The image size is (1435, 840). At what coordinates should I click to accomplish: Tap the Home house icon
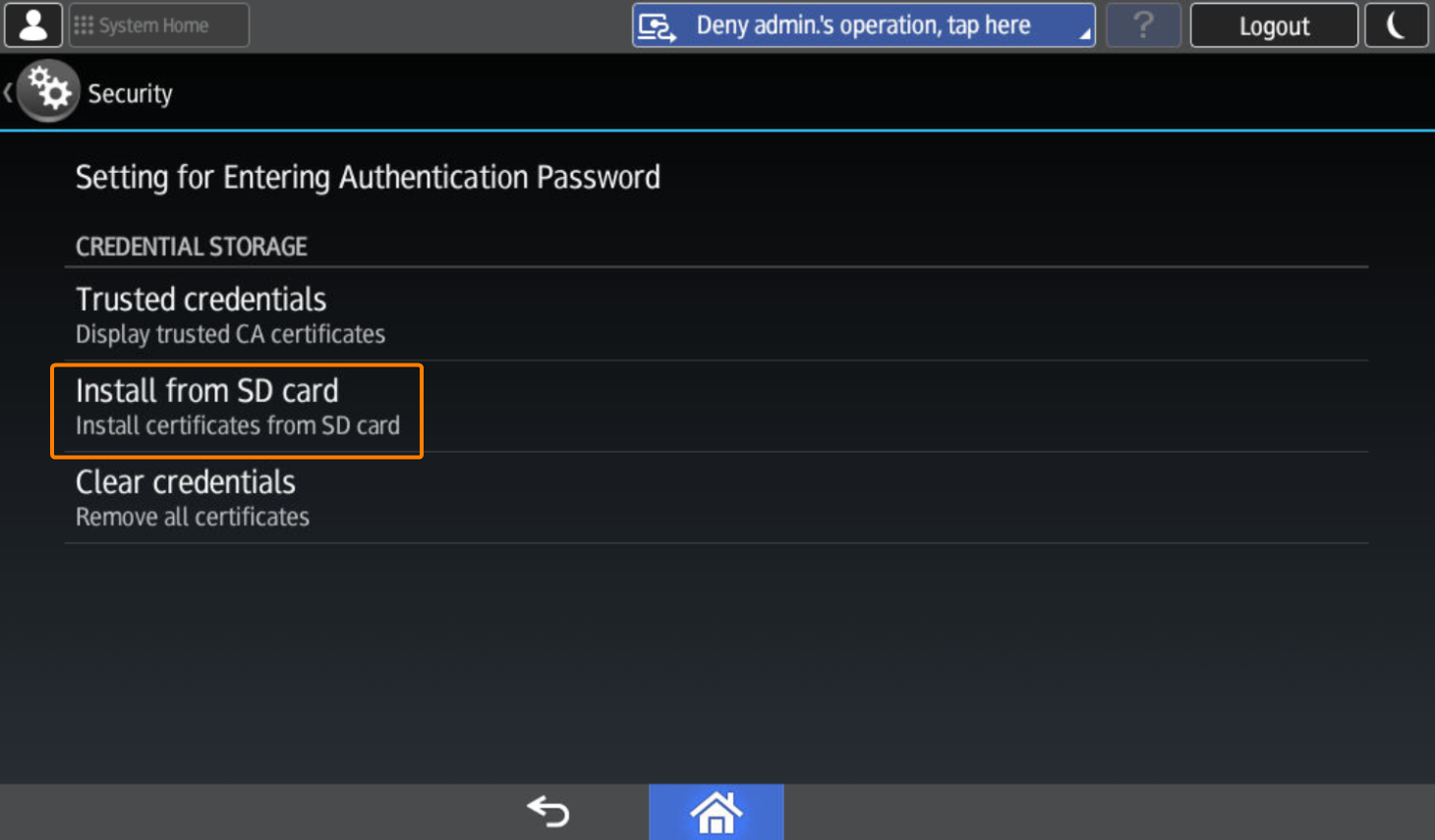(717, 812)
